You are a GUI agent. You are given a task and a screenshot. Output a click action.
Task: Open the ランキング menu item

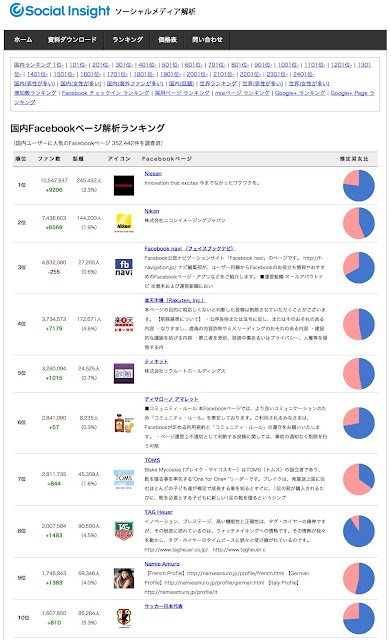pos(127,40)
